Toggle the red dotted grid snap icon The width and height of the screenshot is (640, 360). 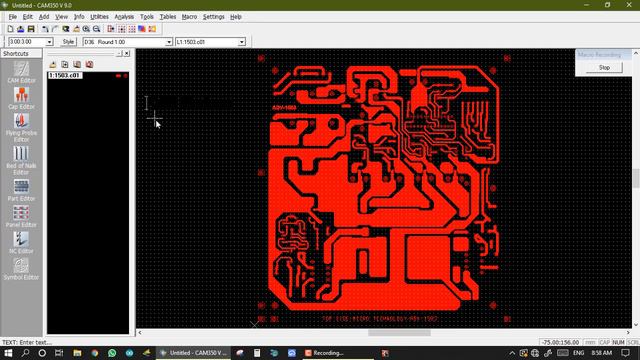(x=132, y=29)
